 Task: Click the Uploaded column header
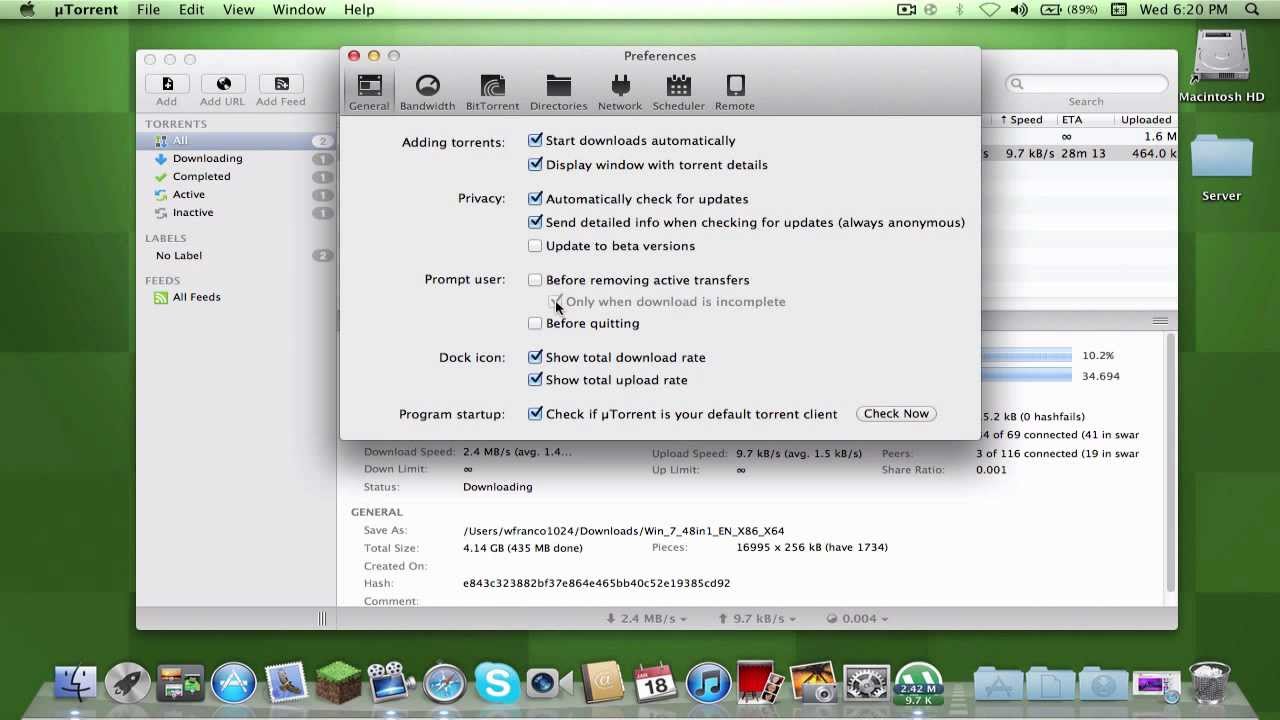(1145, 120)
